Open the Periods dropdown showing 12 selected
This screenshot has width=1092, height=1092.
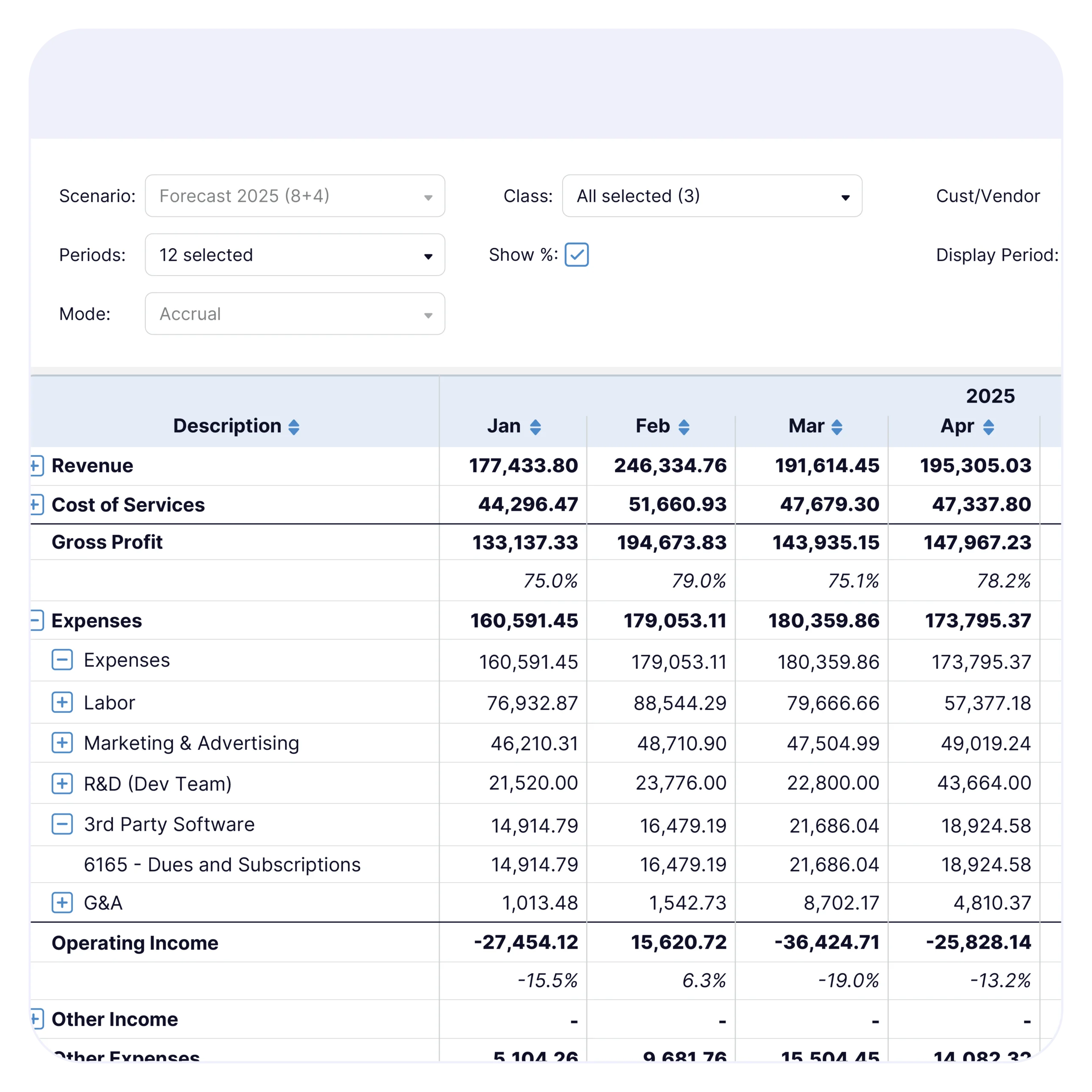point(294,255)
